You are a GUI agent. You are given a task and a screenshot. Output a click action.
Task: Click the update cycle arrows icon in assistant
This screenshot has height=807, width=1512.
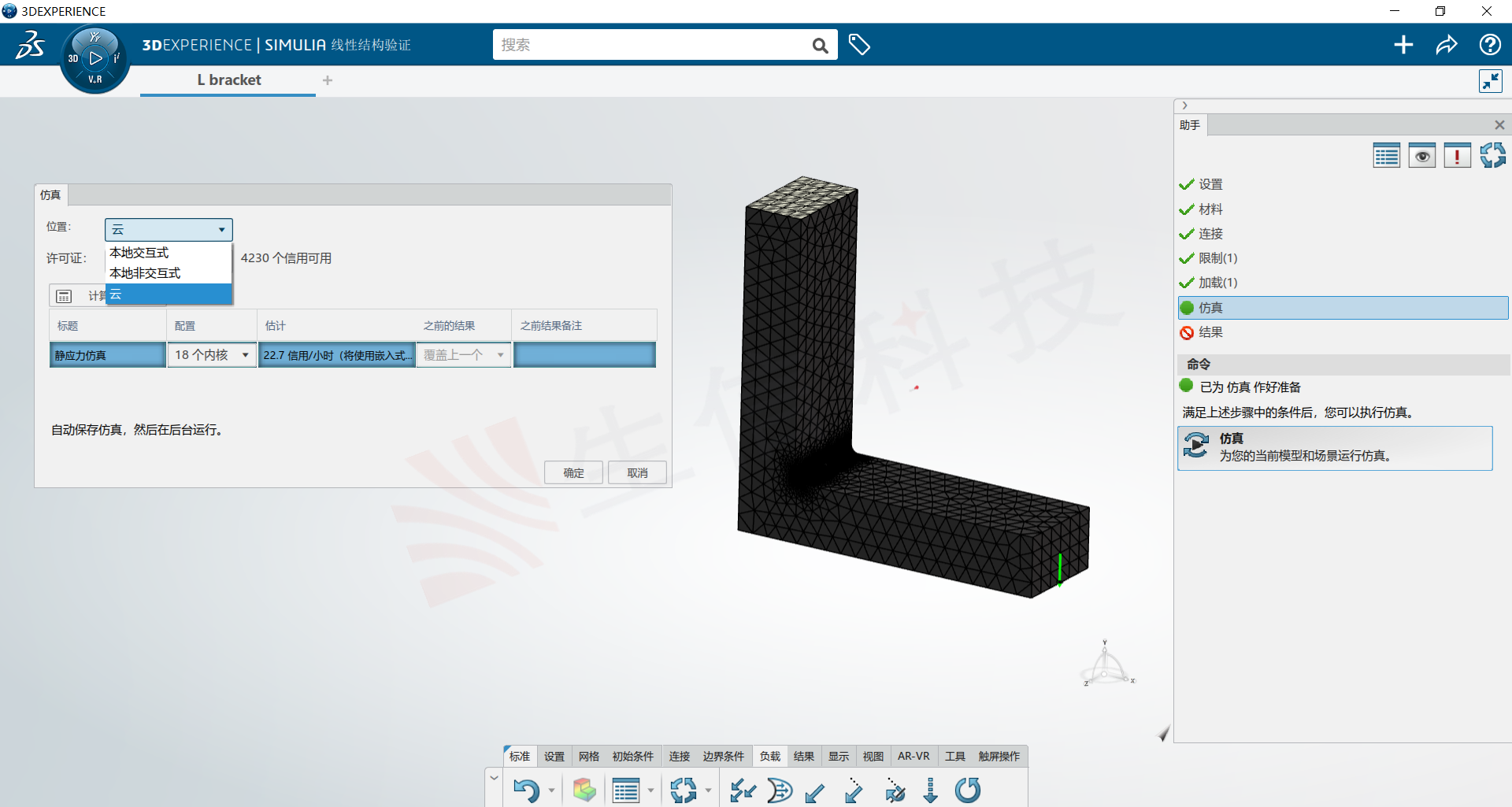pyautogui.click(x=1492, y=156)
